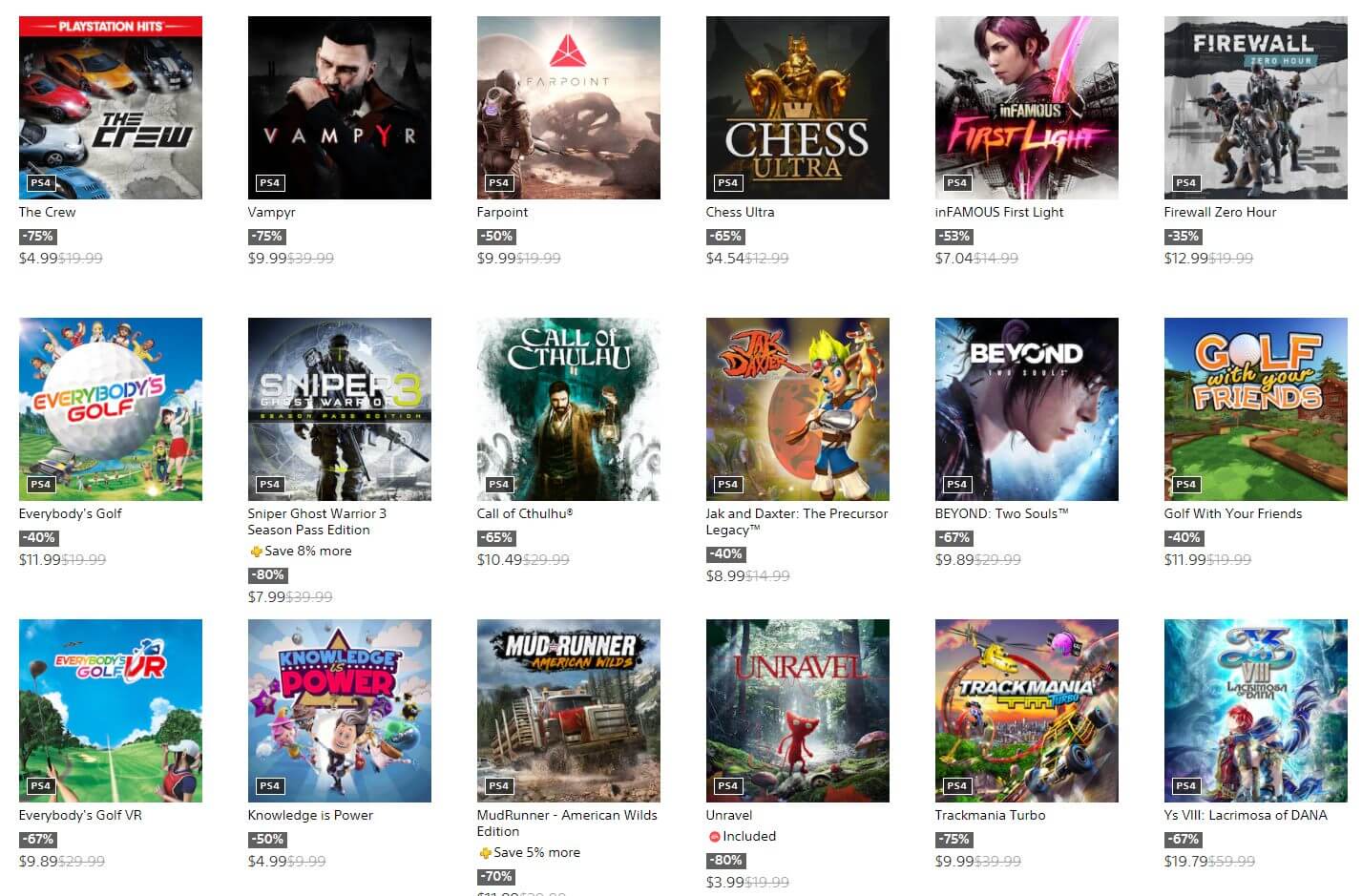
Task: Click the PS4 badge on Farpoint cover
Action: (499, 182)
